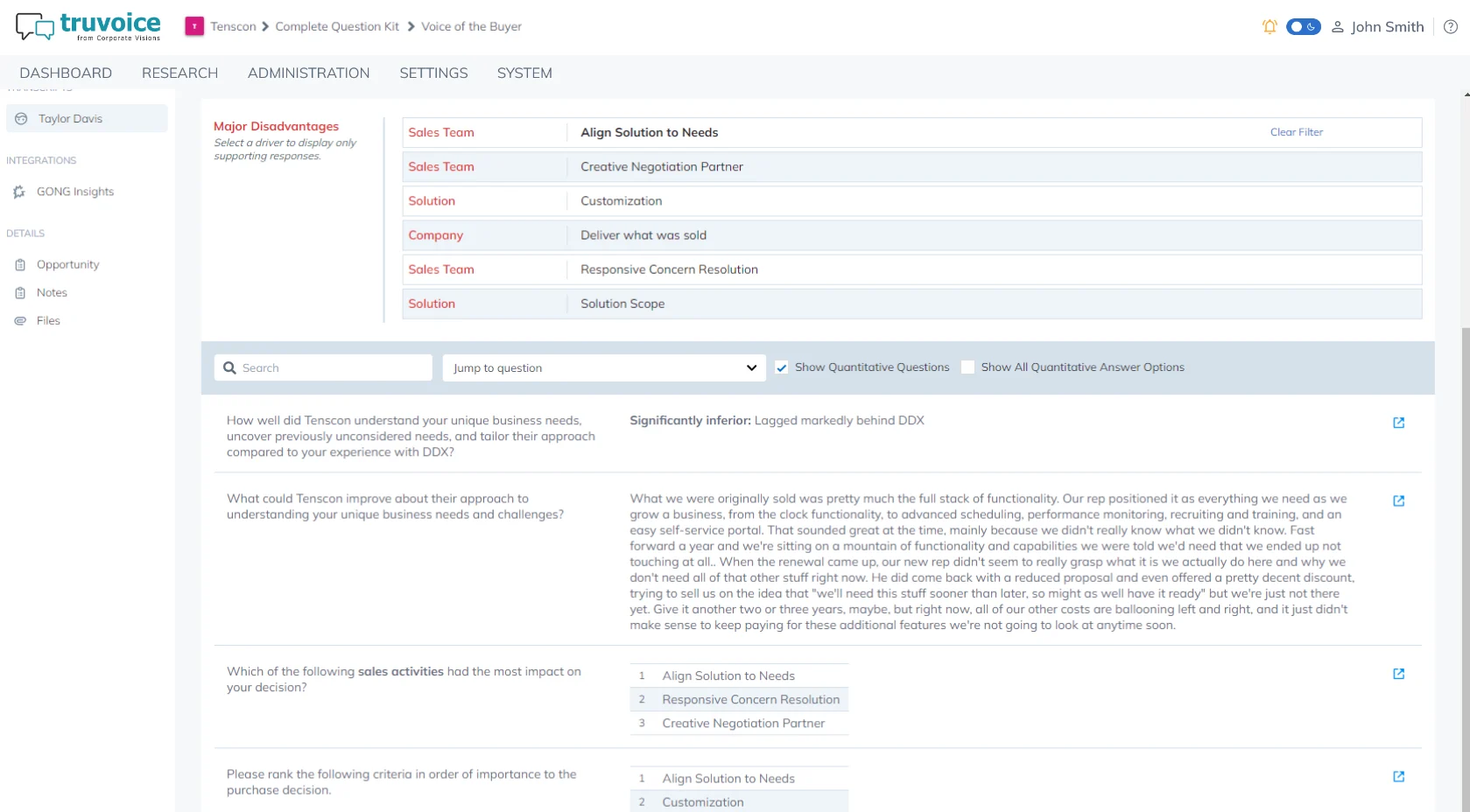The width and height of the screenshot is (1470, 812).
Task: Open GONG Insights integration
Action: [x=75, y=192]
